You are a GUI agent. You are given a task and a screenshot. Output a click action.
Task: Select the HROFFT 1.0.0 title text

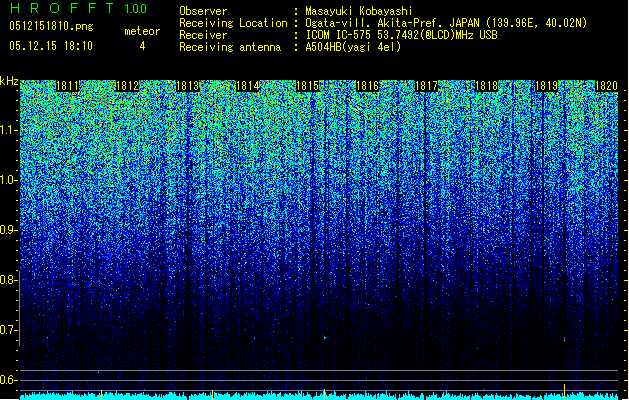click(78, 8)
